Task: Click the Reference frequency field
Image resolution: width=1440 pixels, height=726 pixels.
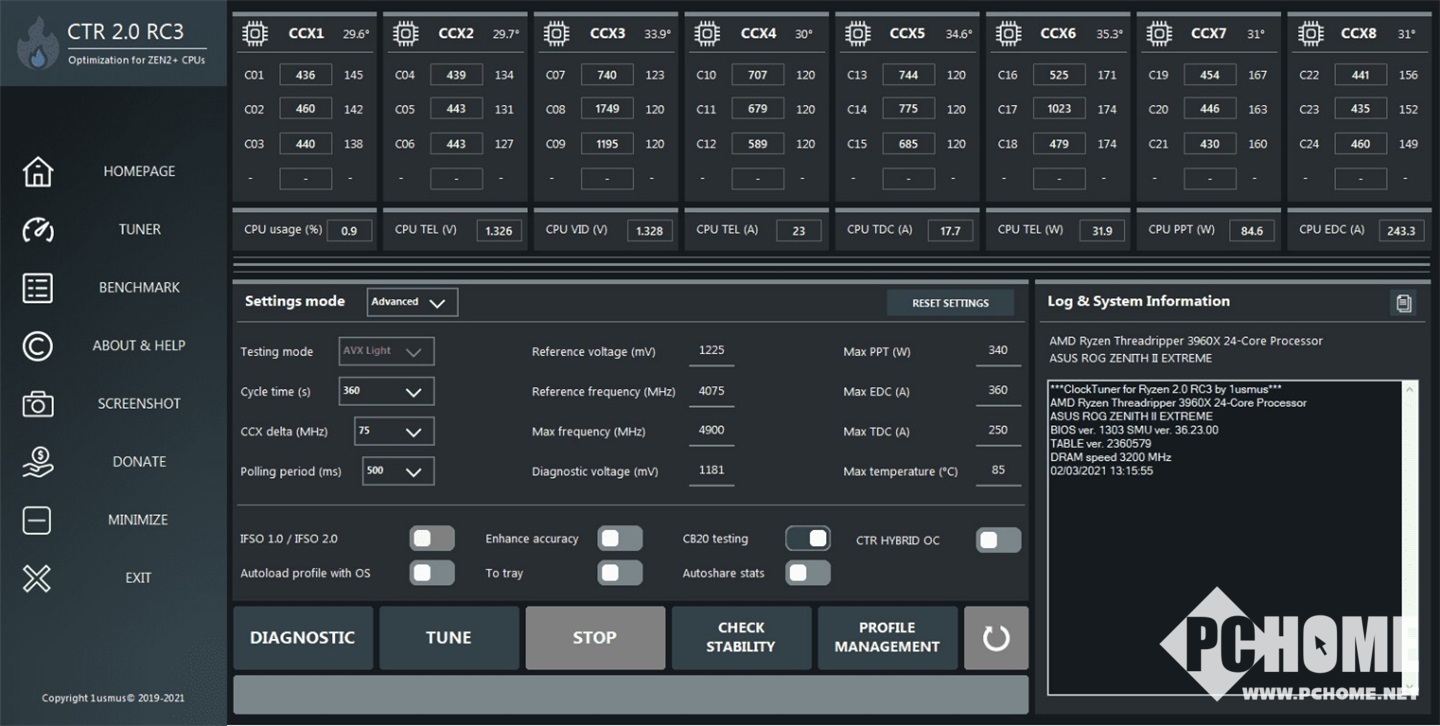Action: [712, 391]
